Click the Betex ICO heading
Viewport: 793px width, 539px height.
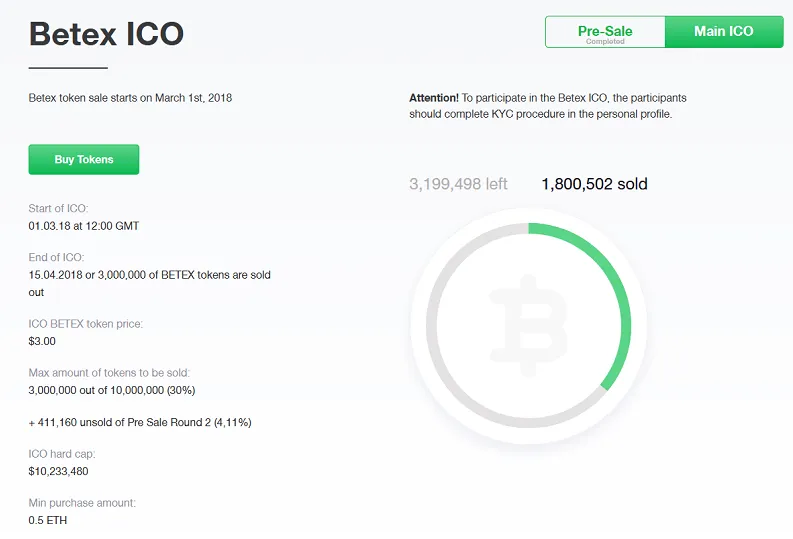(x=106, y=34)
